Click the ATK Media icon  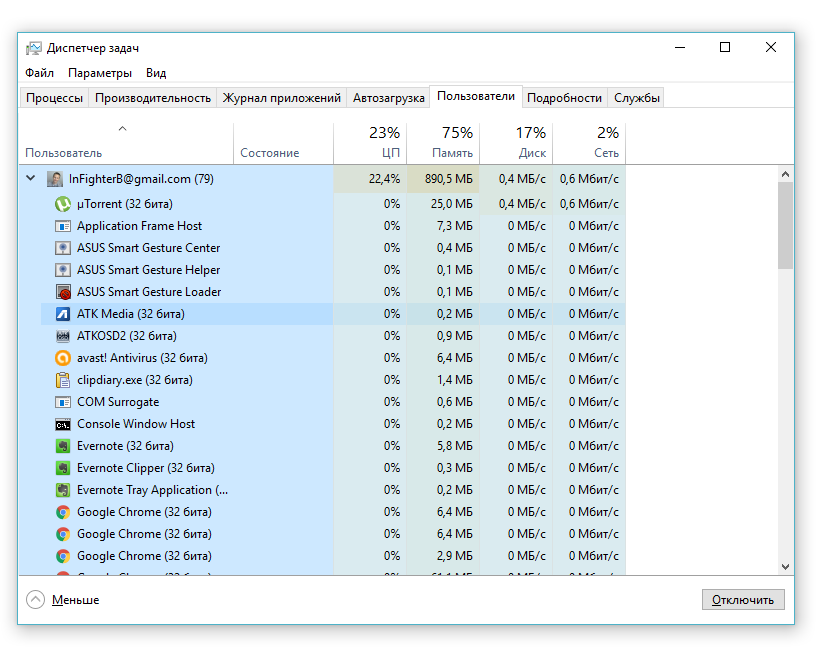[x=63, y=314]
